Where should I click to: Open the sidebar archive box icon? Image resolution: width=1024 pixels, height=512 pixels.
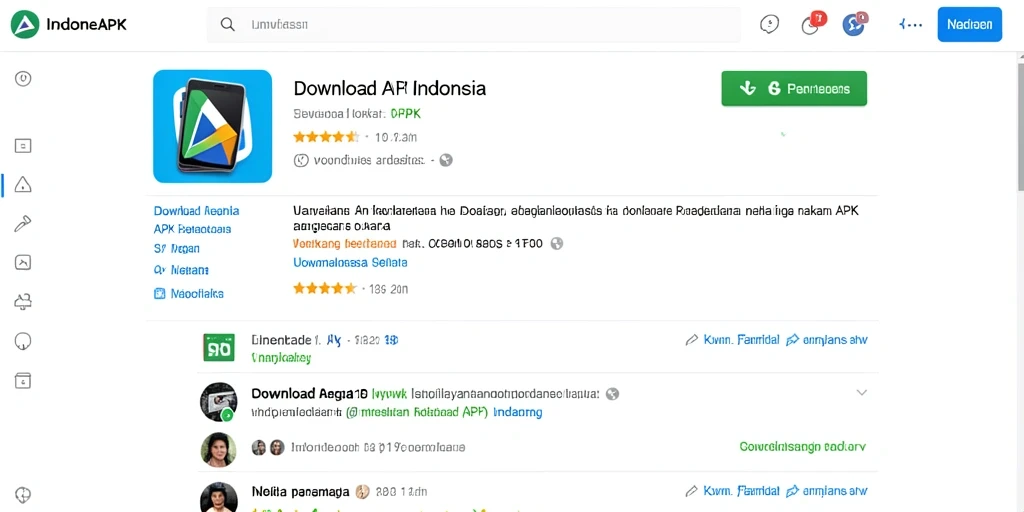[23, 380]
